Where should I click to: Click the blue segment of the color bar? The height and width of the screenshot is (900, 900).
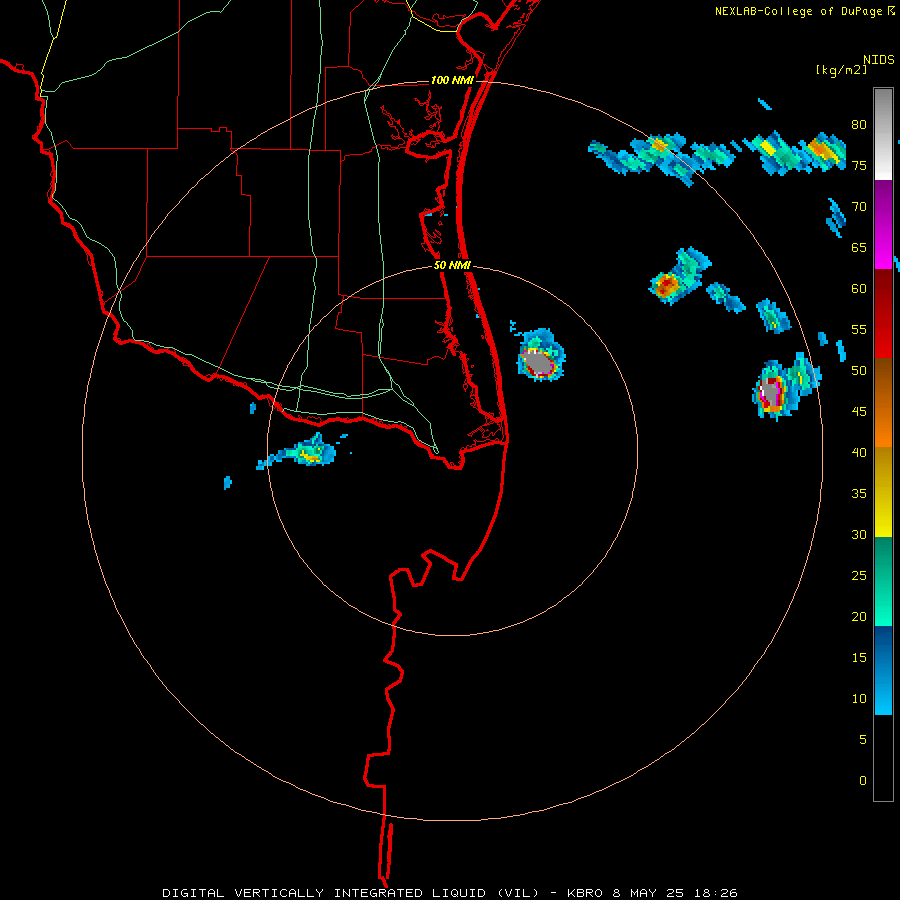[x=883, y=670]
